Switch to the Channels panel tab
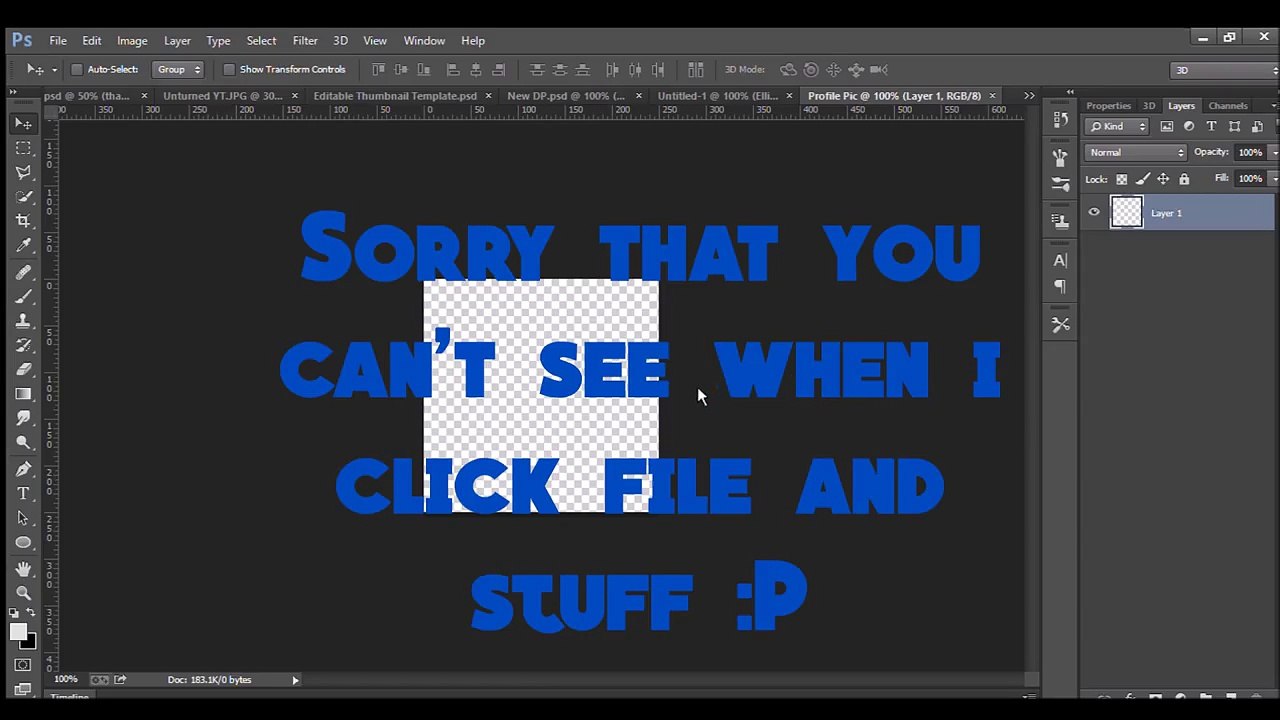The width and height of the screenshot is (1280, 720). tap(1227, 106)
